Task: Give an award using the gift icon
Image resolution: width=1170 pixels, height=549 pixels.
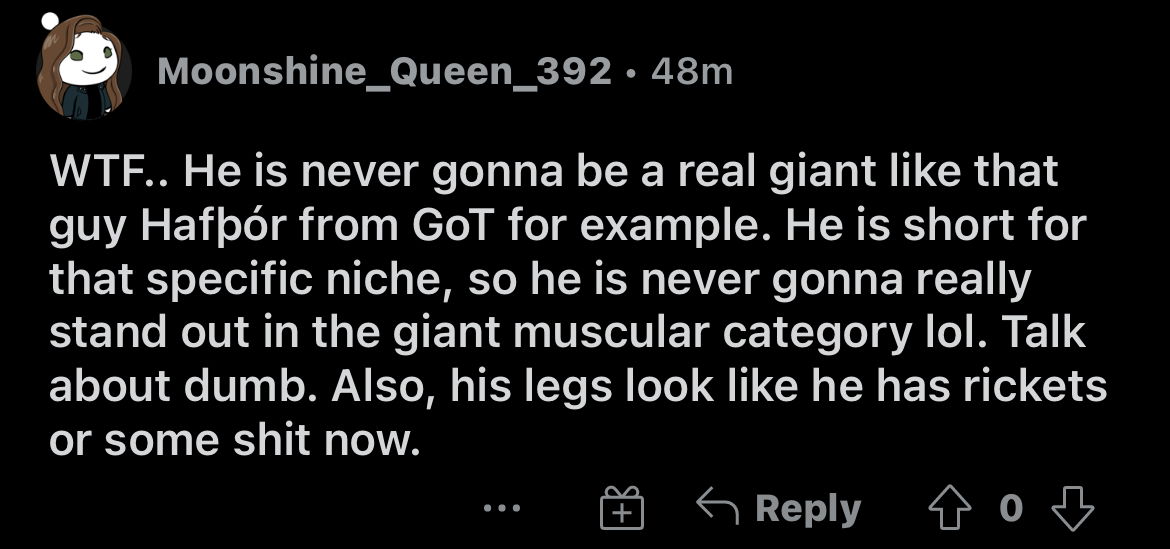Action: point(622,507)
